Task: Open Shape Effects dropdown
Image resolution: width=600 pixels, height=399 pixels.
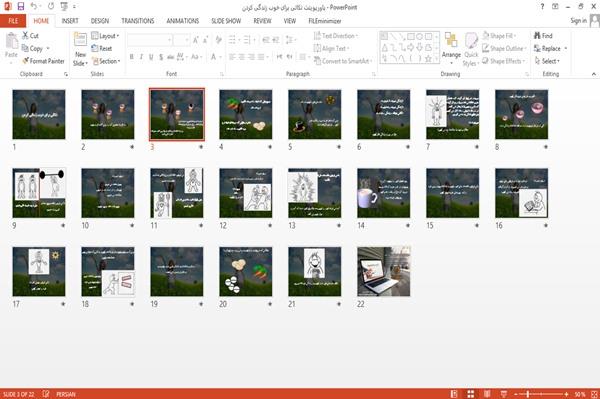Action: pos(504,61)
